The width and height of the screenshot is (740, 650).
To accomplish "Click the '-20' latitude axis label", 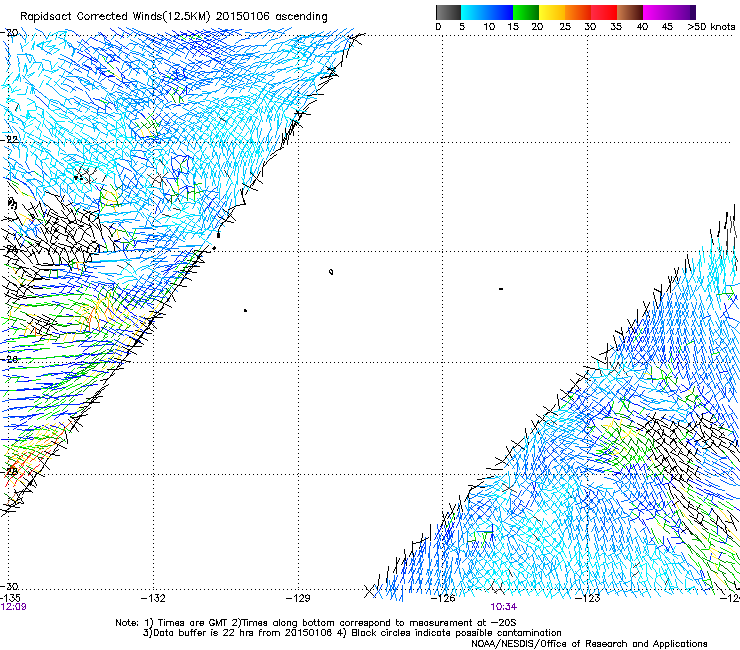I will [10, 32].
